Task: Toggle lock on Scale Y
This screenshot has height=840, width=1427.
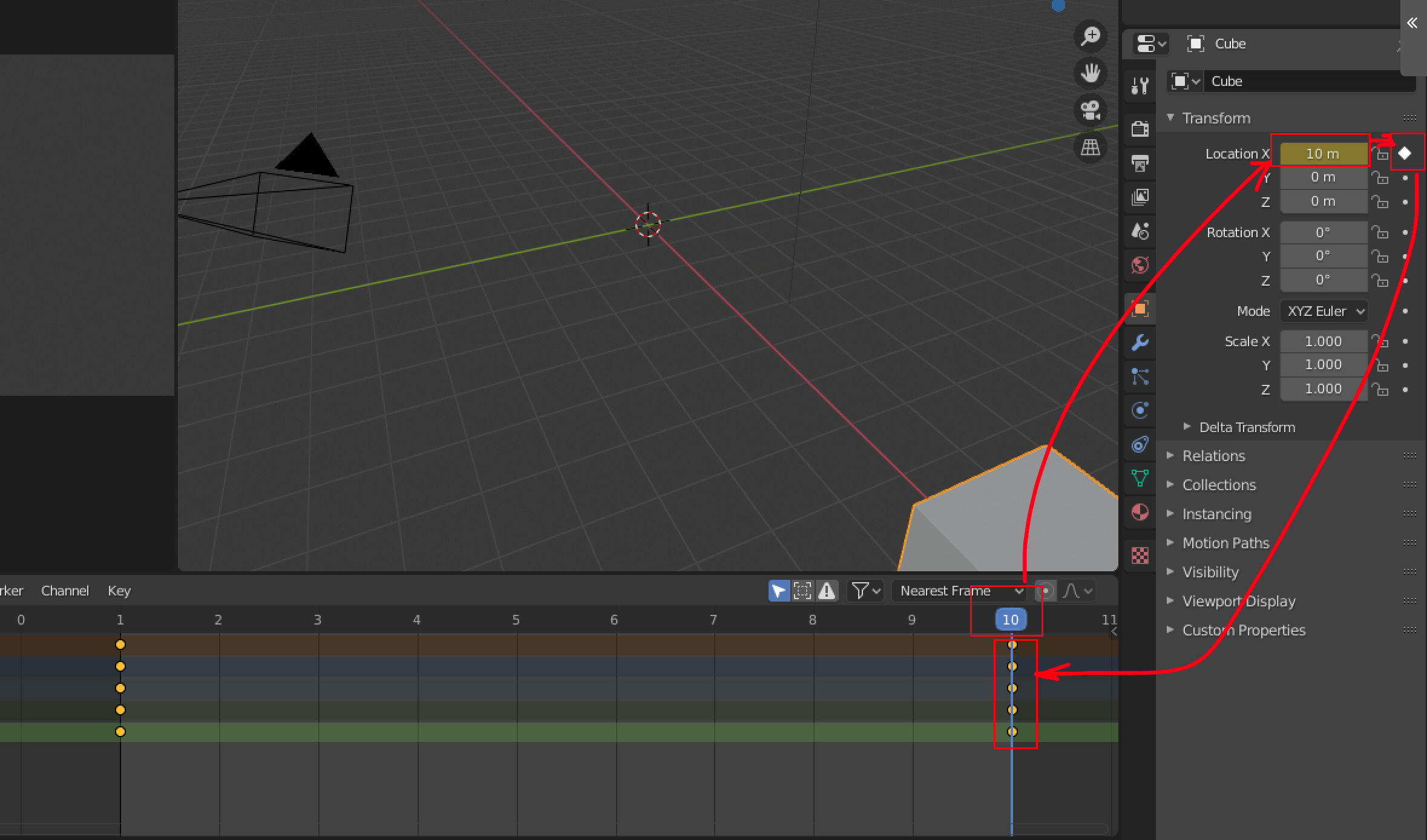Action: click(x=1380, y=365)
